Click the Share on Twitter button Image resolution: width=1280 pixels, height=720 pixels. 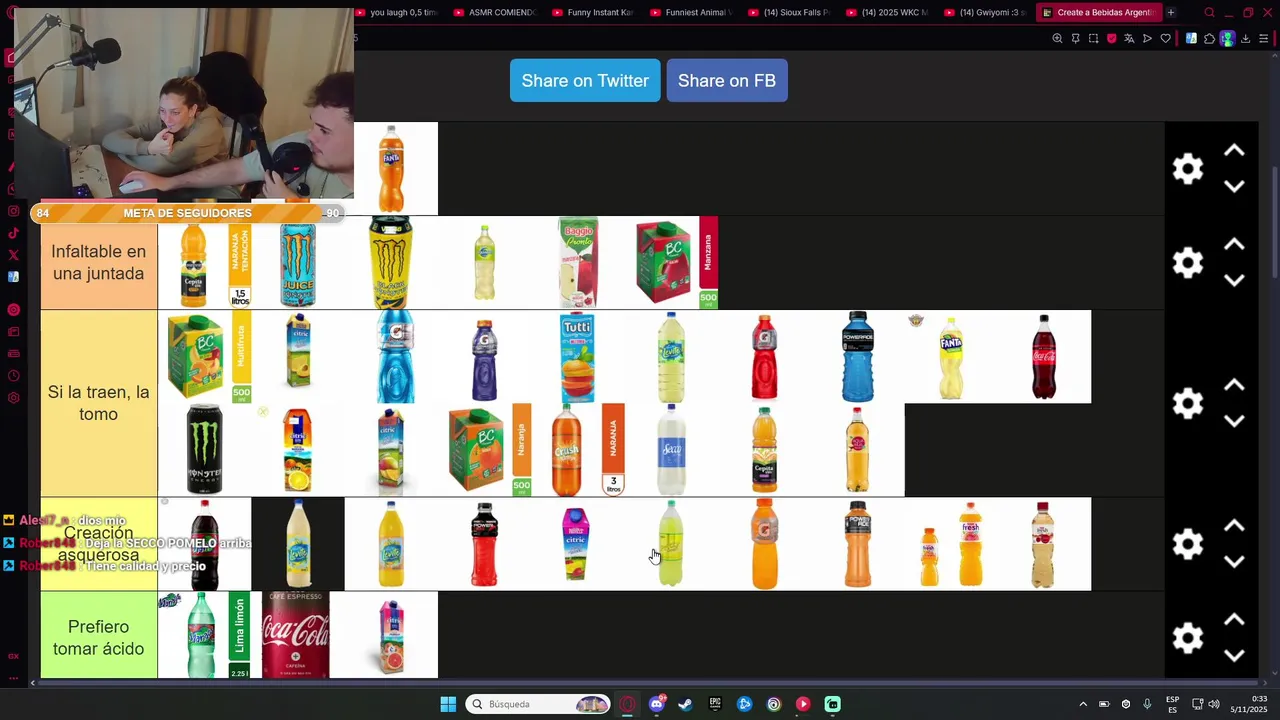click(585, 81)
